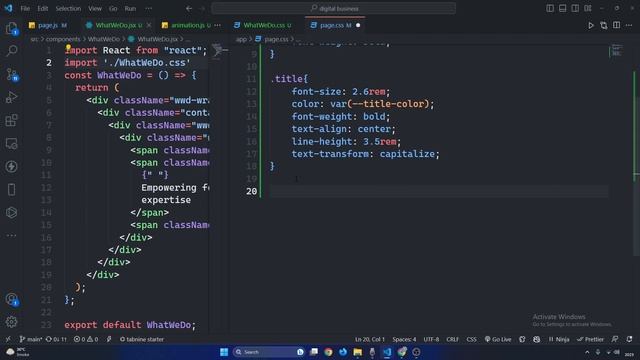The image size is (640, 360).
Task: Open the Remote Explorer icon in activity bar
Action: coord(11,144)
